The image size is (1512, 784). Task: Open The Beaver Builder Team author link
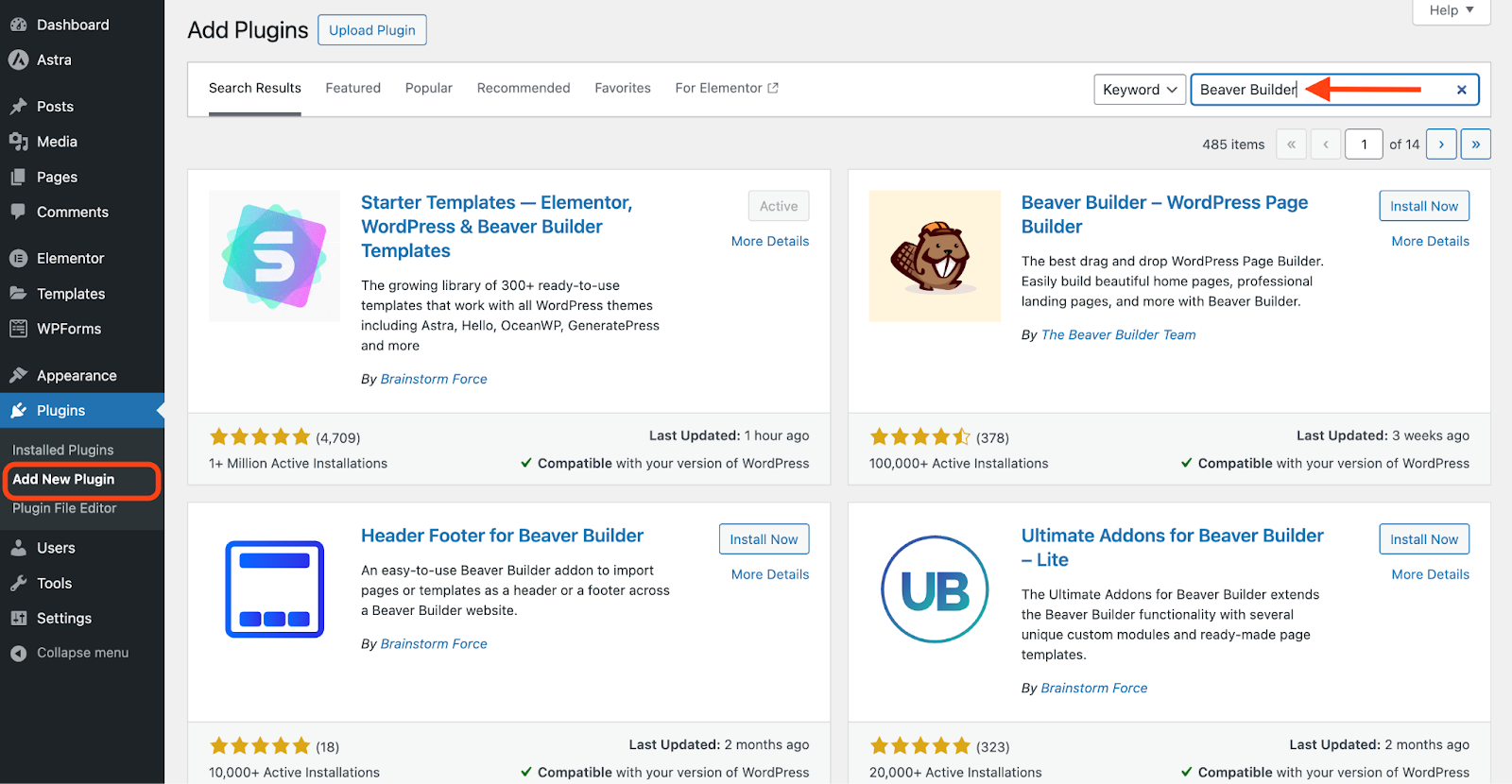pyautogui.click(x=1118, y=334)
